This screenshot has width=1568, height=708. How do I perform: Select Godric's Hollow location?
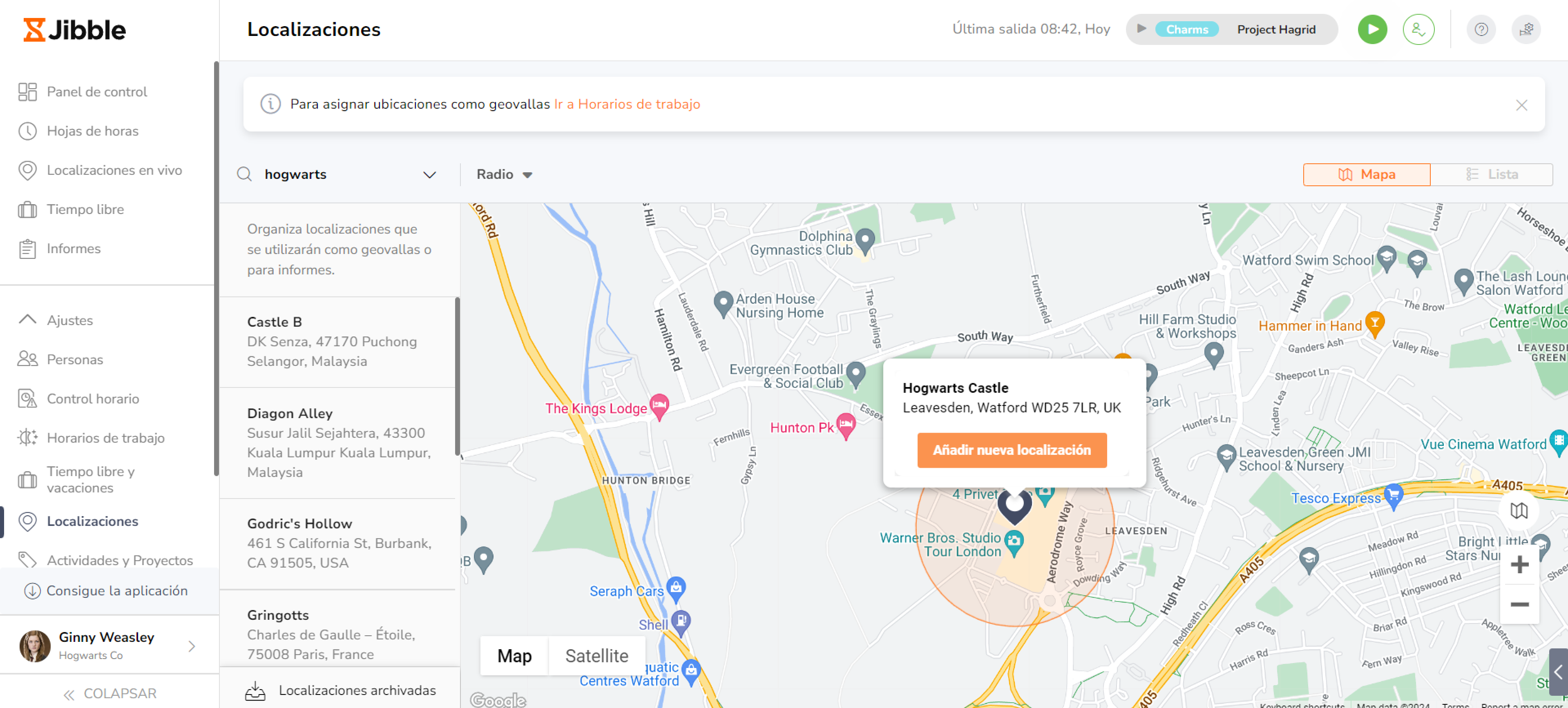pyautogui.click(x=337, y=543)
